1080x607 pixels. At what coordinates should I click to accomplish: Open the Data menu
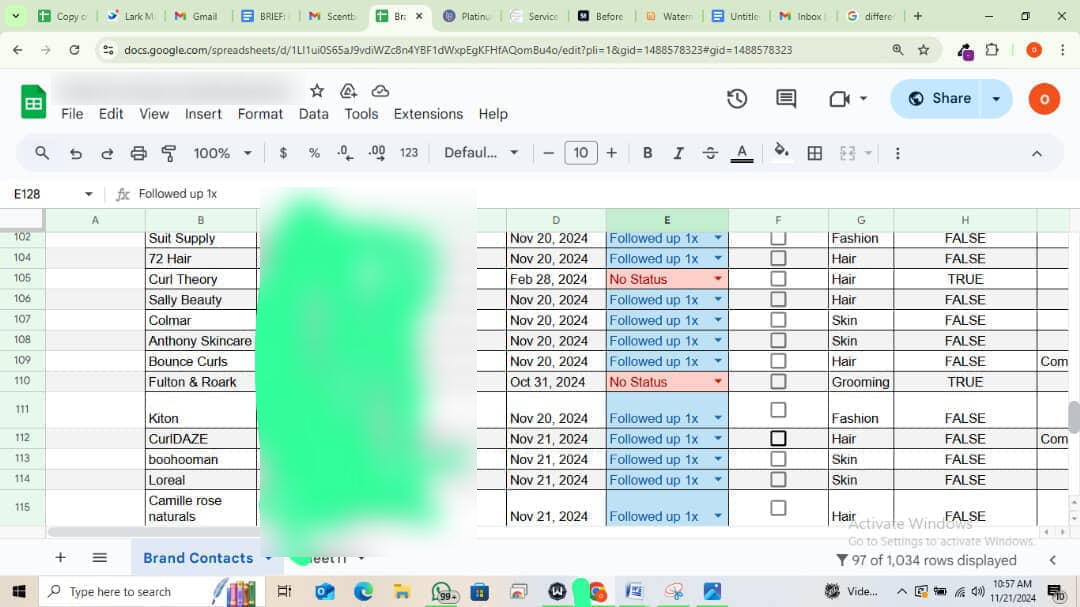[x=313, y=114]
